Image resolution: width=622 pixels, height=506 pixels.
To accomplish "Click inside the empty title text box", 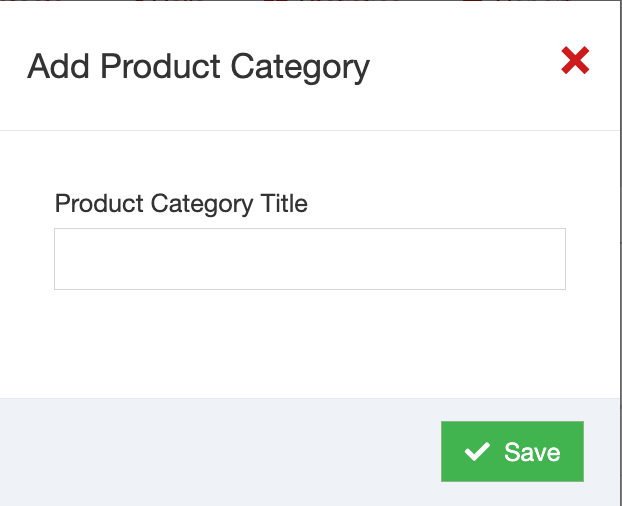I will tap(310, 259).
